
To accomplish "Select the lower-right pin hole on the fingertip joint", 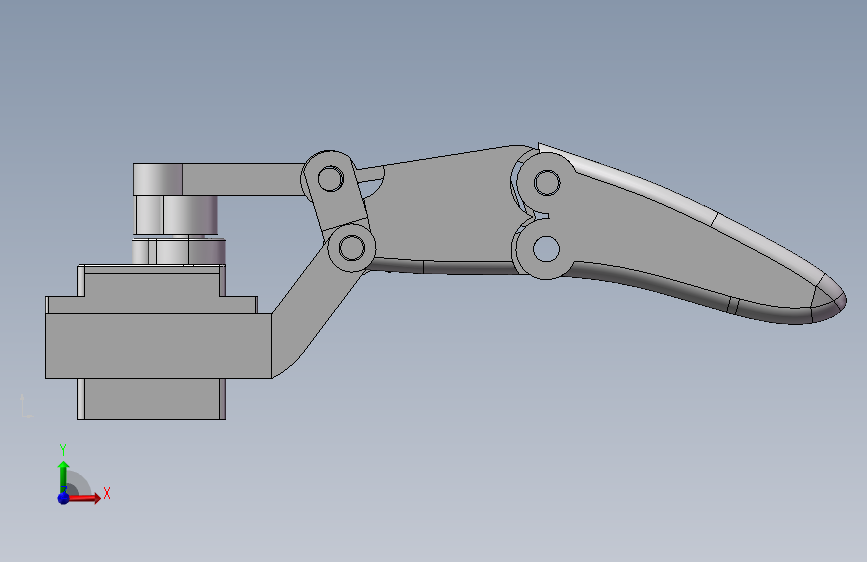I will 546,249.
